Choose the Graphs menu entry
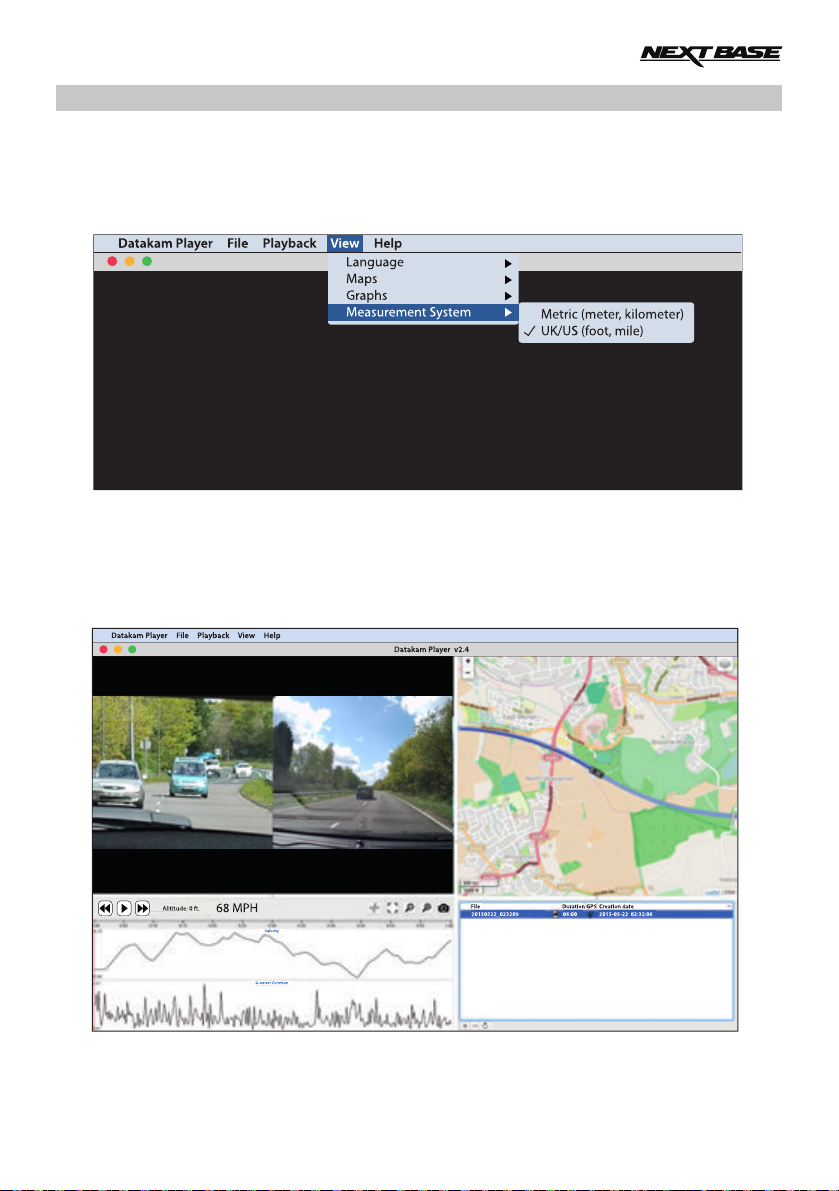839x1191 pixels. [423, 295]
